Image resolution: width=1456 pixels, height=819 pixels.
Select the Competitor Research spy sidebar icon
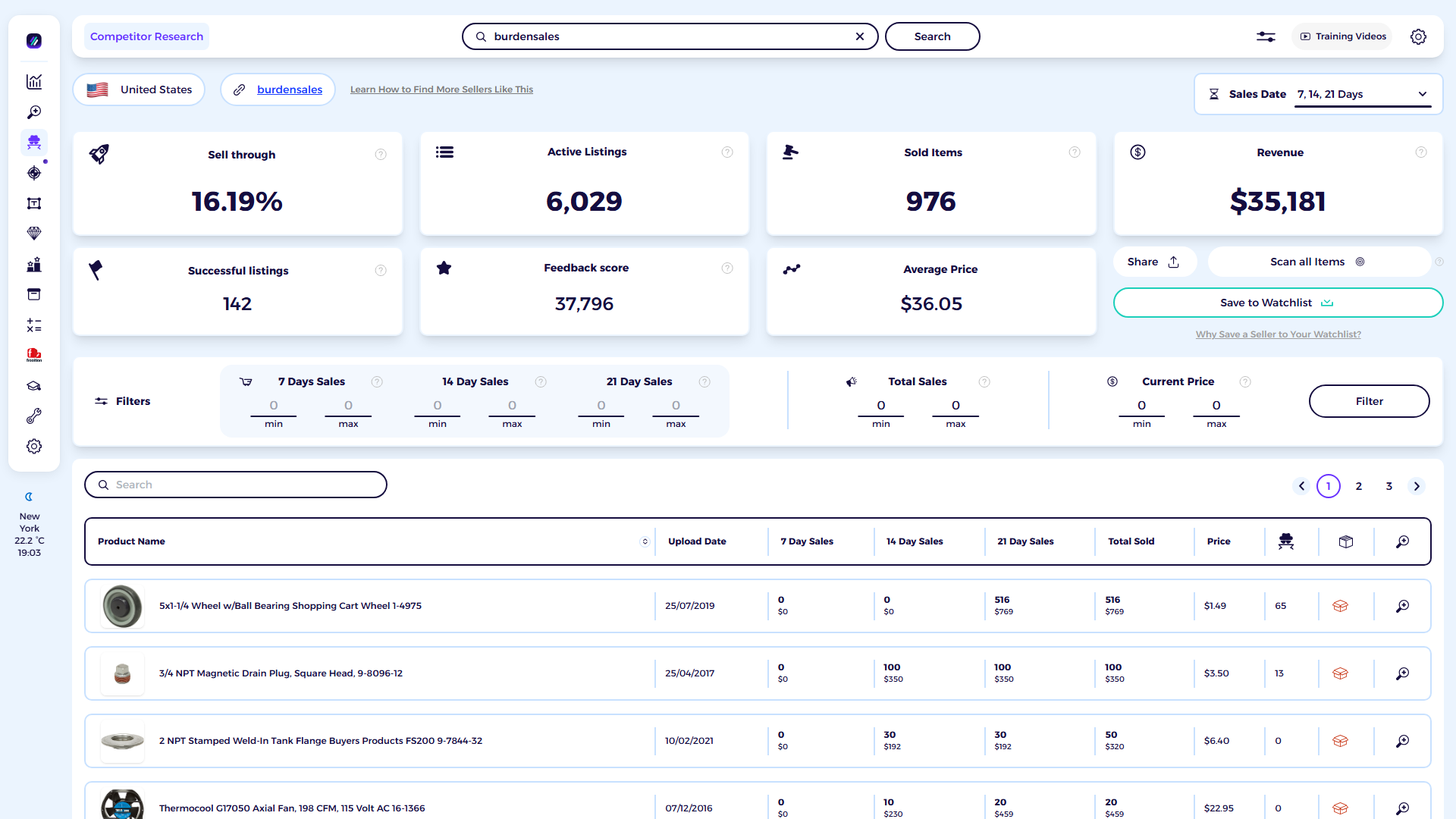point(34,143)
